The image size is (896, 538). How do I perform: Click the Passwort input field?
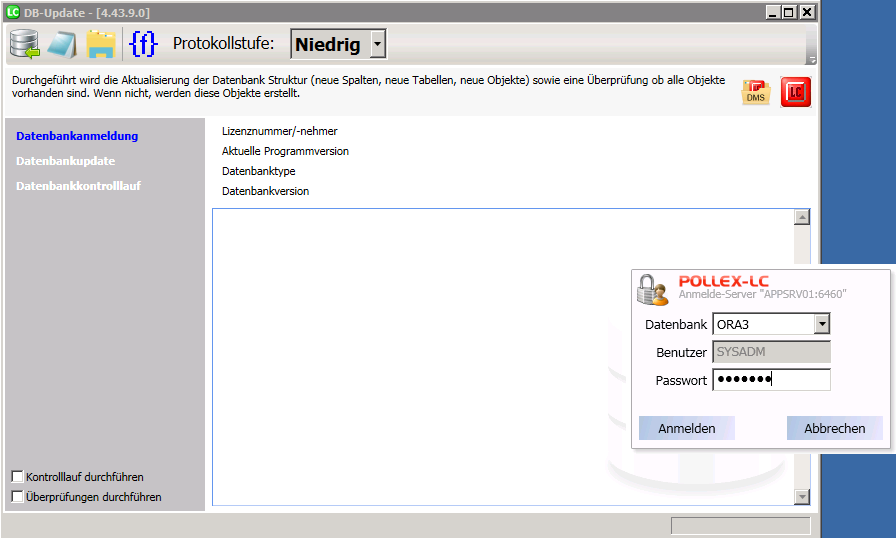tap(770, 380)
